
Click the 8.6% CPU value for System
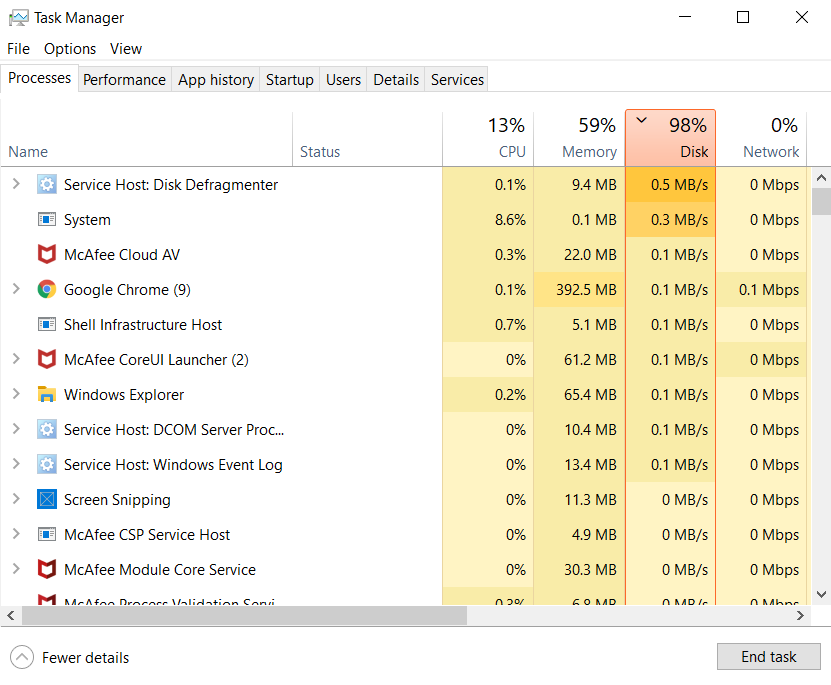tap(488, 219)
